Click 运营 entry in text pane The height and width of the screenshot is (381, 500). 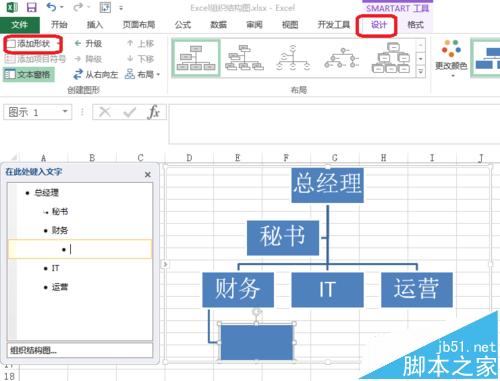(60, 287)
